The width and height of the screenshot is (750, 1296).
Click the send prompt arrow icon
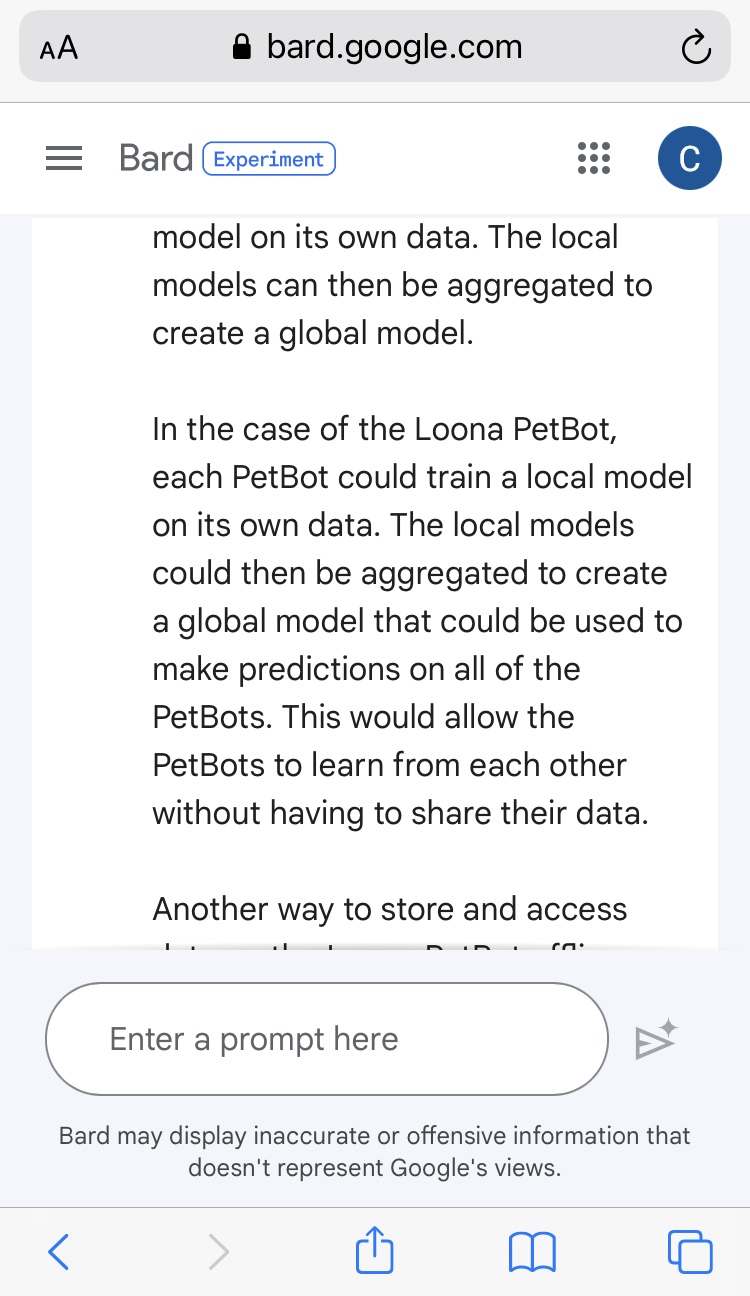coord(656,1040)
